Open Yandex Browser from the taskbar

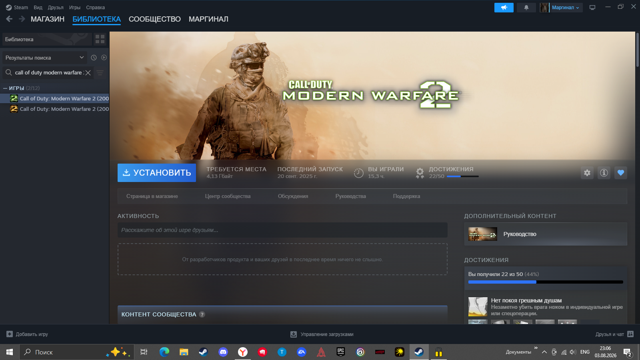(x=242, y=352)
